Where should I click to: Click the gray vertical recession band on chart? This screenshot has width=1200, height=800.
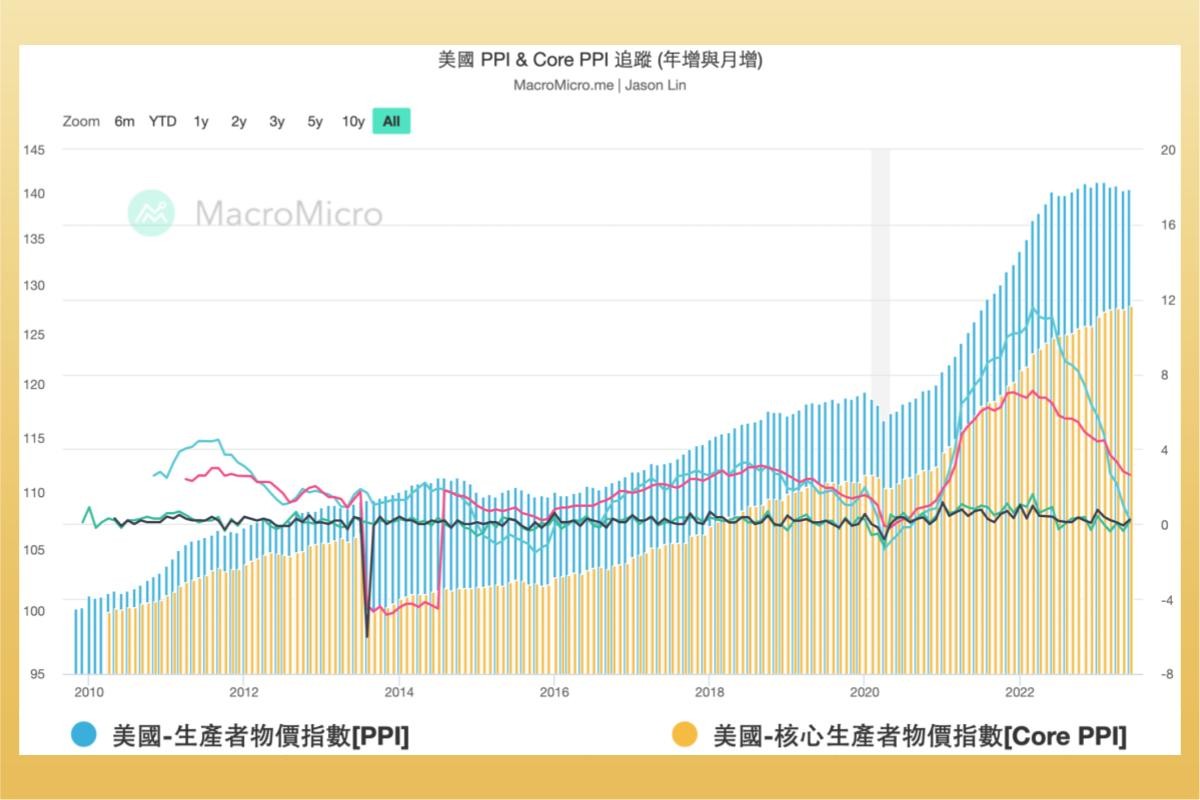pyautogui.click(x=878, y=300)
